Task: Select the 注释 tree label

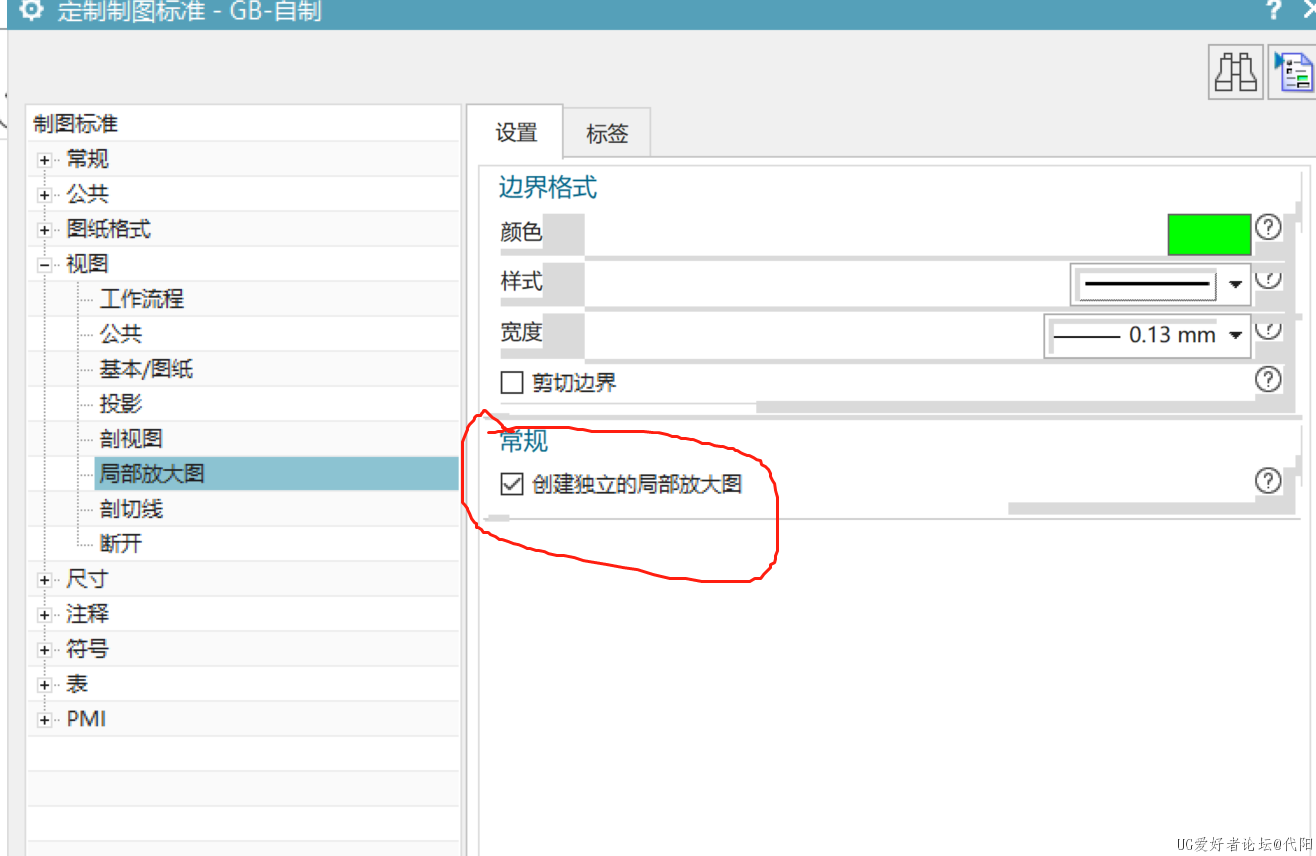Action: click(87, 614)
